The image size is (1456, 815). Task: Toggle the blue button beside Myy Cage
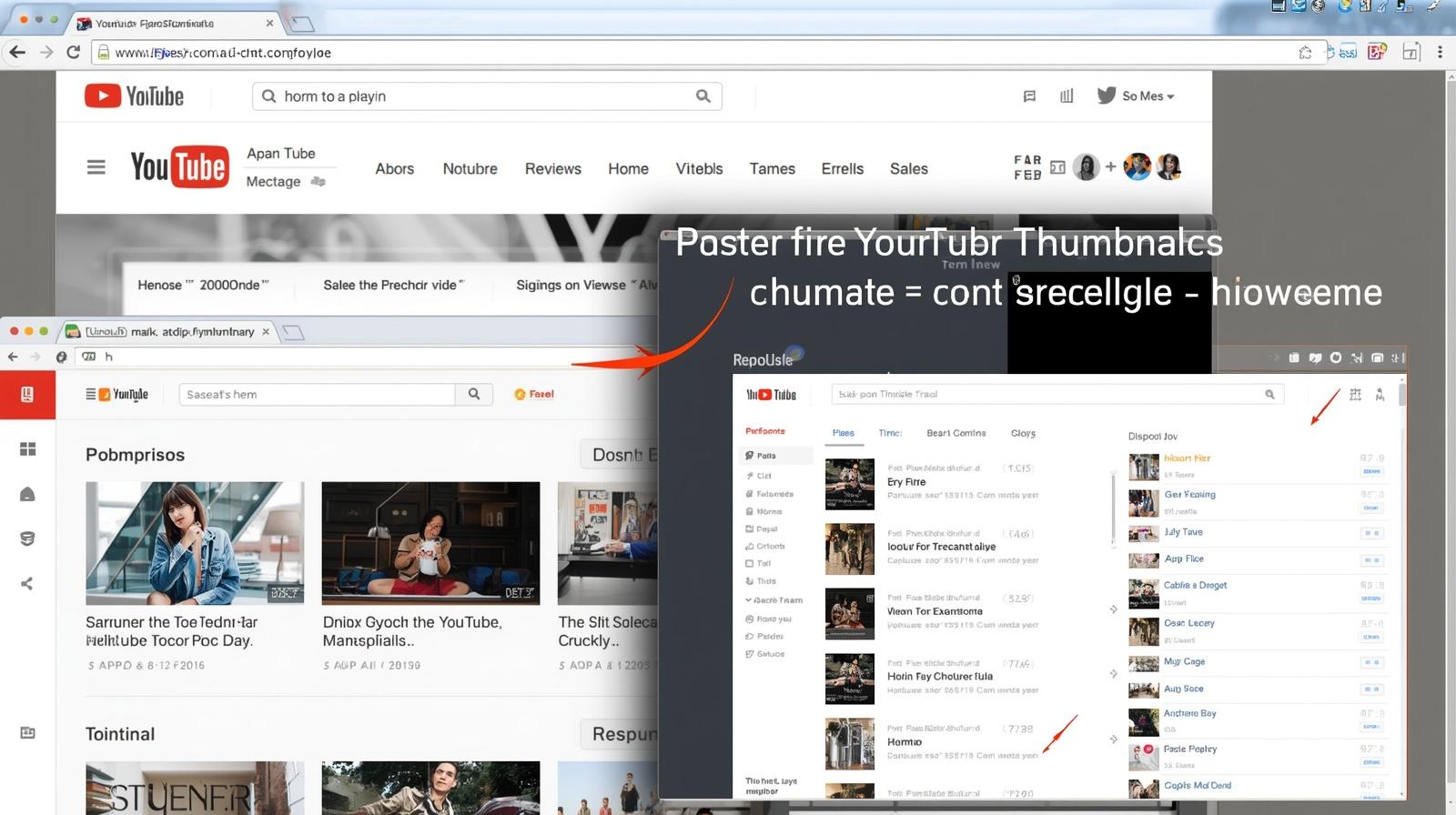coord(1370,663)
